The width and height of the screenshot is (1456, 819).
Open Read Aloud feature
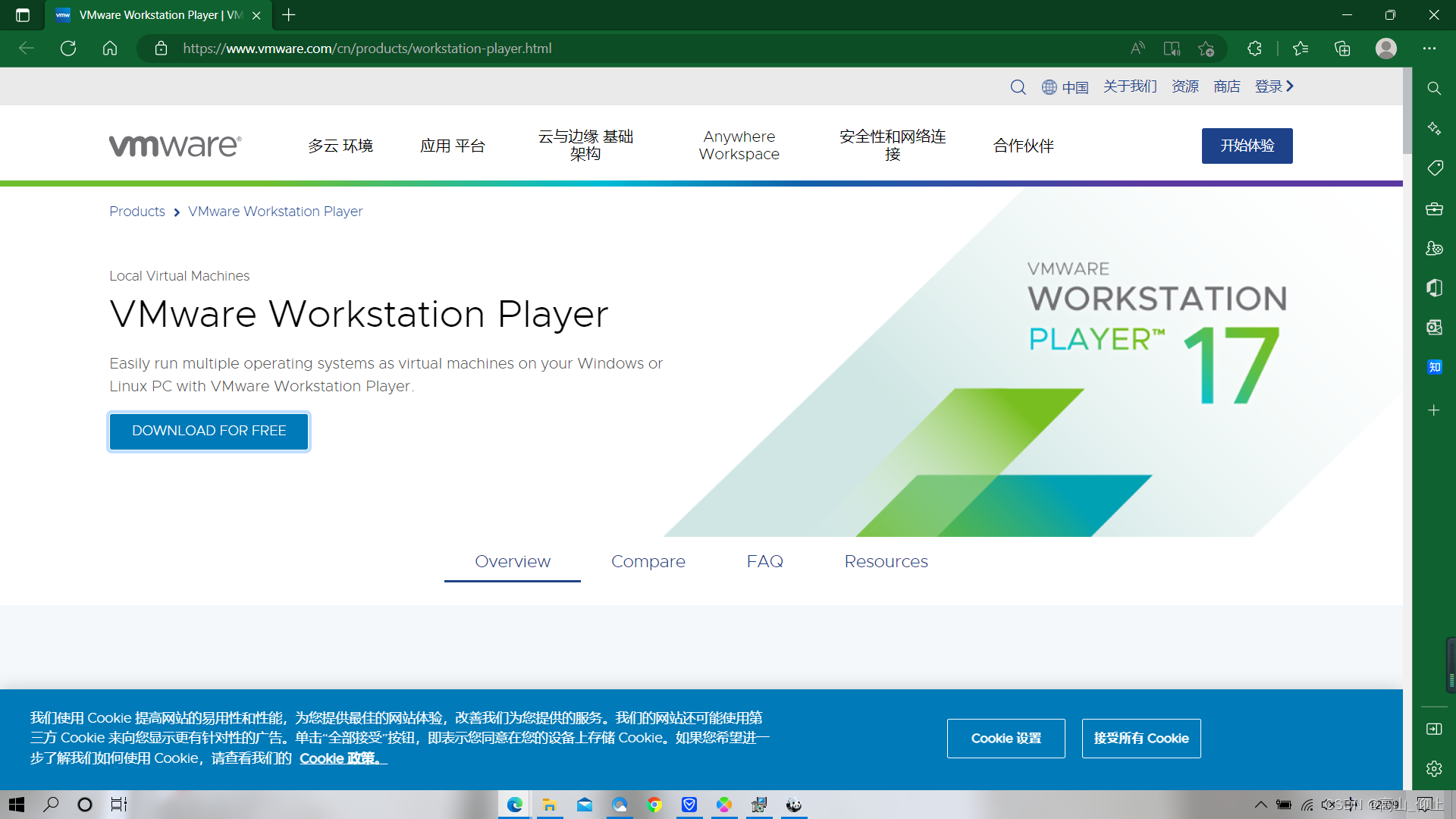pos(1137,49)
